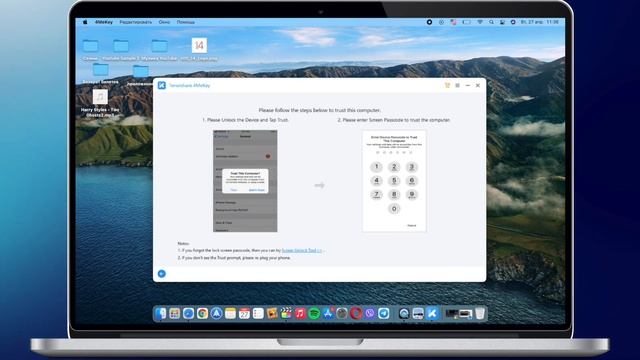Viewport: 640px width, 360px height.
Task: Open Spotlight search in the menu bar
Action: [x=491, y=22]
